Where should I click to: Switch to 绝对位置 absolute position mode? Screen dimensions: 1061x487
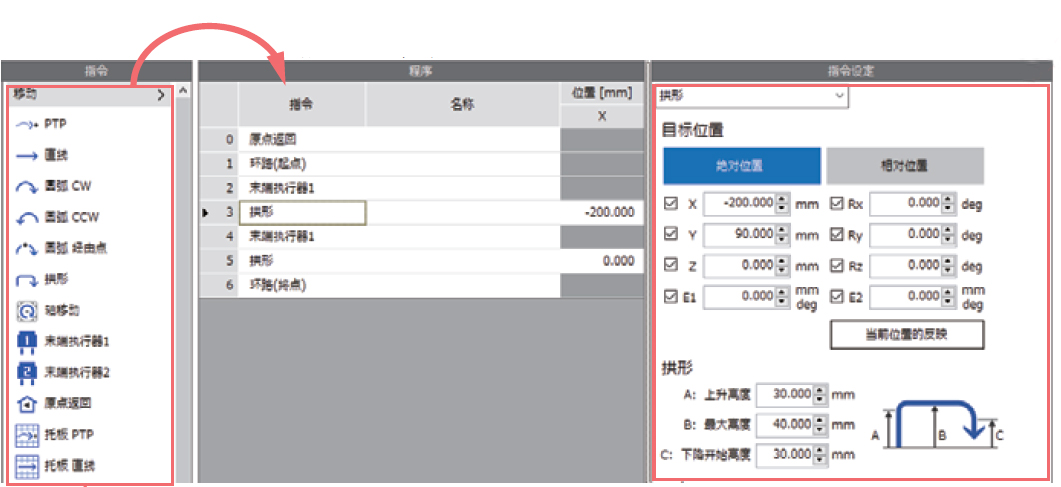[x=741, y=165]
